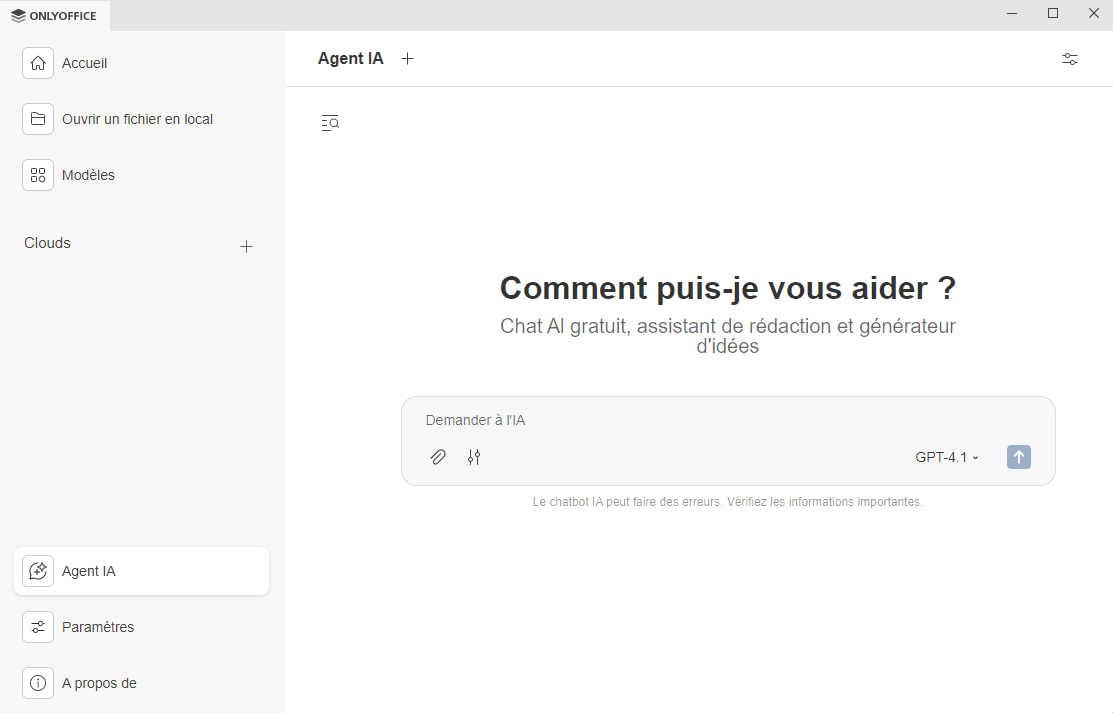Attach a file with the paperclip icon
1113x713 pixels.
[438, 457]
